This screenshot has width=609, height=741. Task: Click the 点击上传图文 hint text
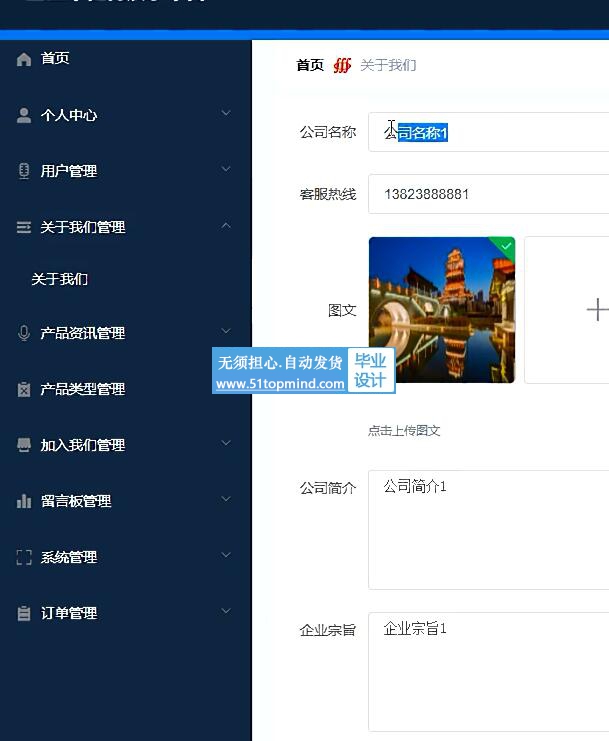(x=404, y=431)
